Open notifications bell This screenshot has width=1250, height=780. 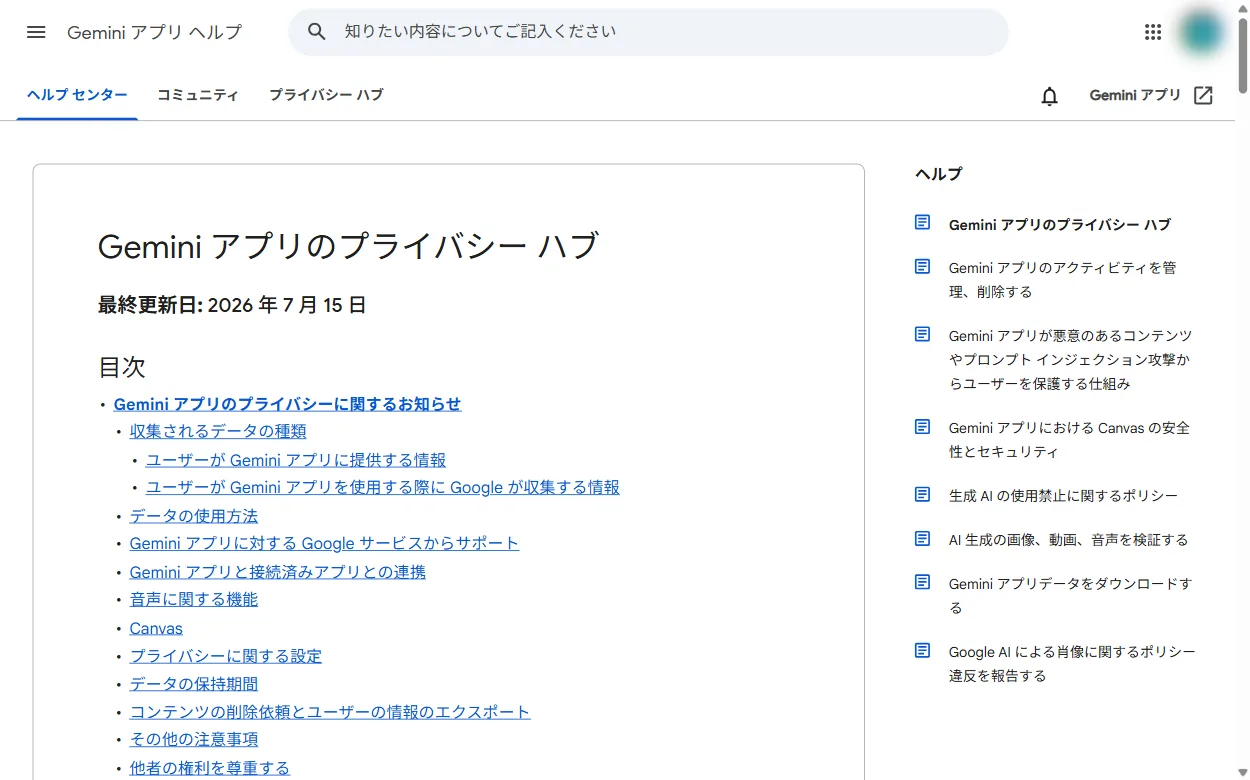coord(1049,96)
